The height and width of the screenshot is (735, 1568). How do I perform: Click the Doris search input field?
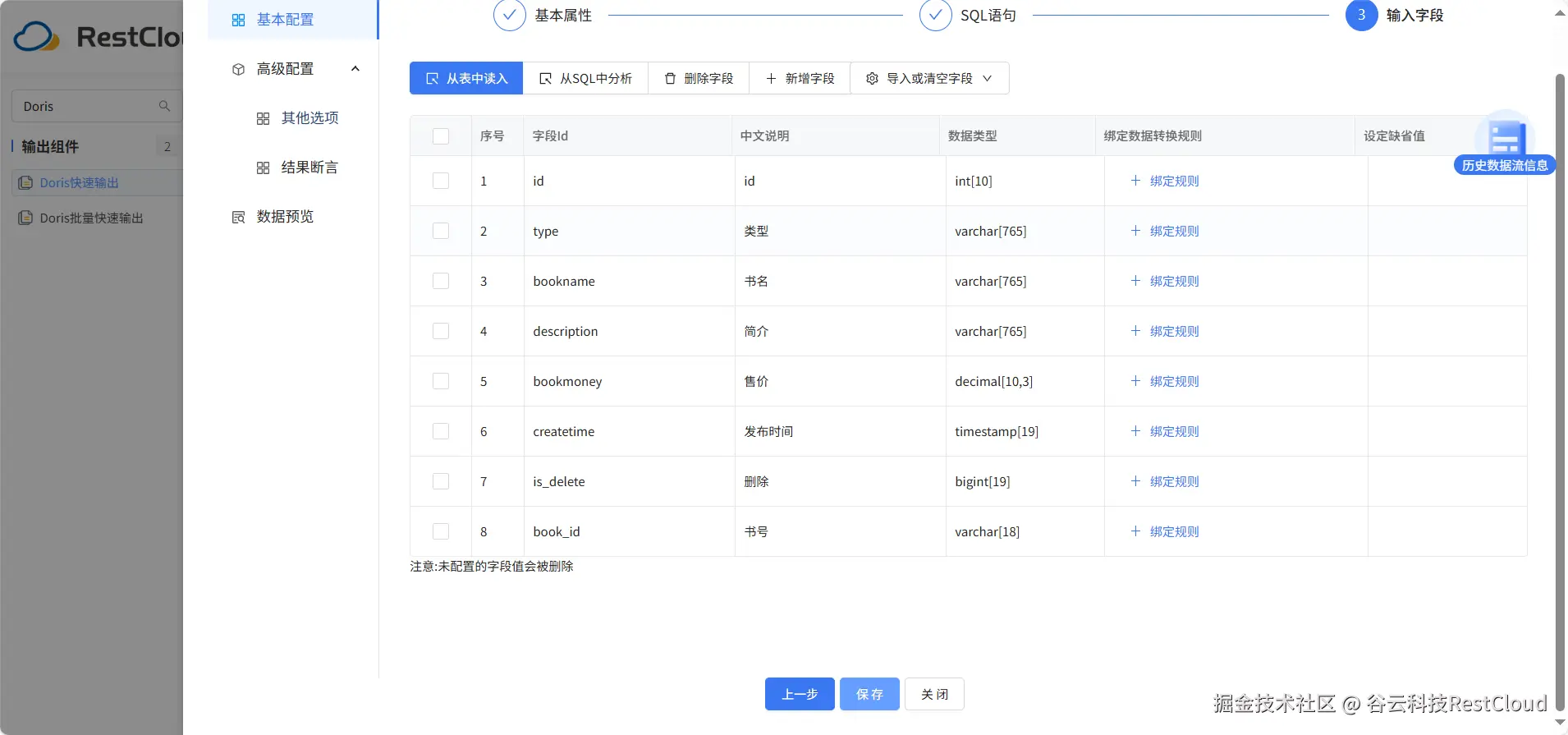tap(97, 106)
